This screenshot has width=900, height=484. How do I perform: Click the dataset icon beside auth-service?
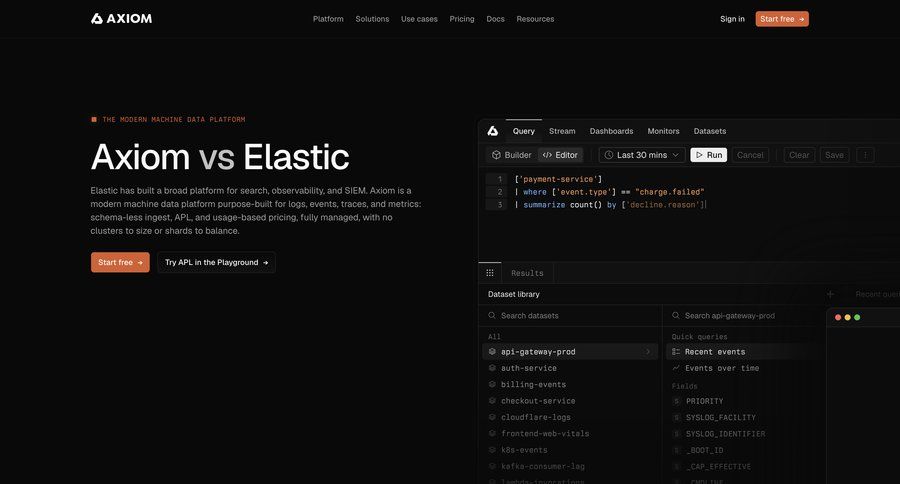click(x=492, y=368)
